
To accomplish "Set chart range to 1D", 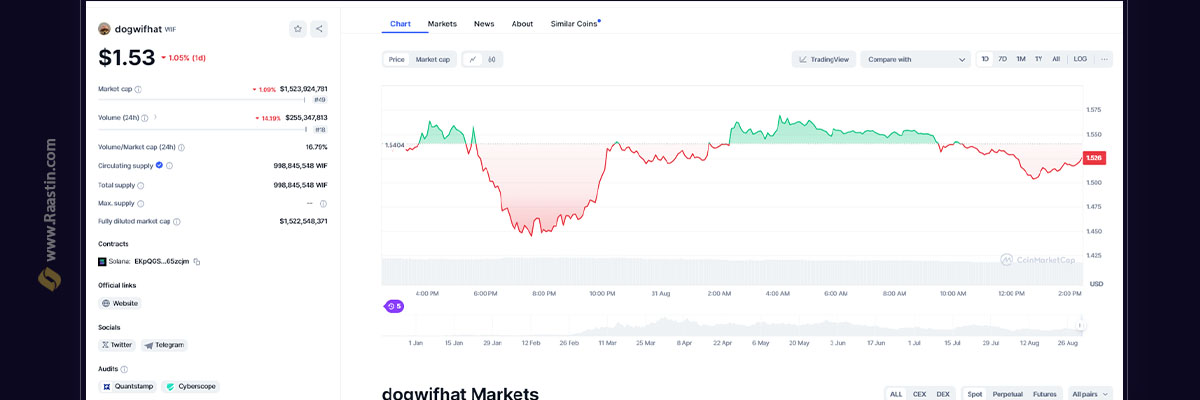I will pos(985,59).
